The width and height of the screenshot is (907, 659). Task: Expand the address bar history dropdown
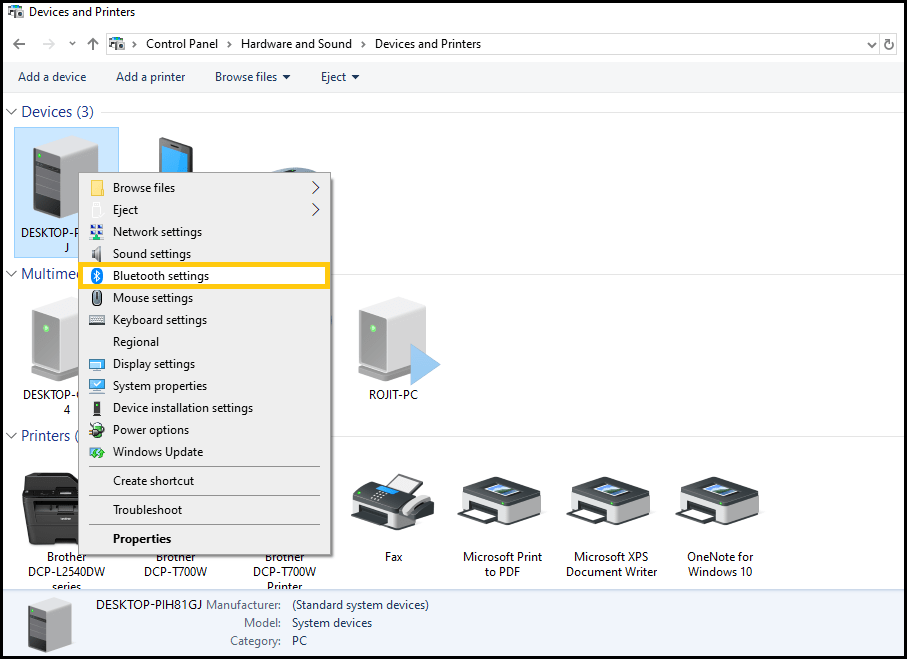(871, 44)
